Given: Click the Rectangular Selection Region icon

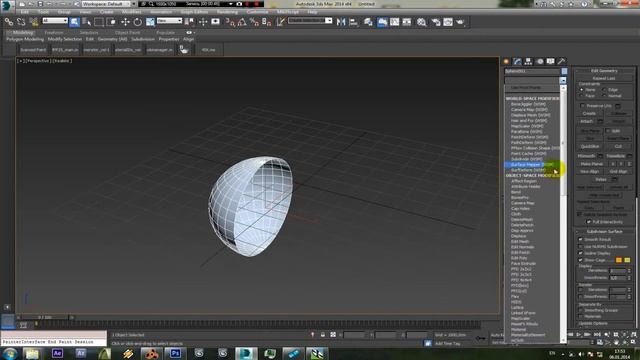Looking at the screenshot, I should pyautogui.click(x=99, y=22).
